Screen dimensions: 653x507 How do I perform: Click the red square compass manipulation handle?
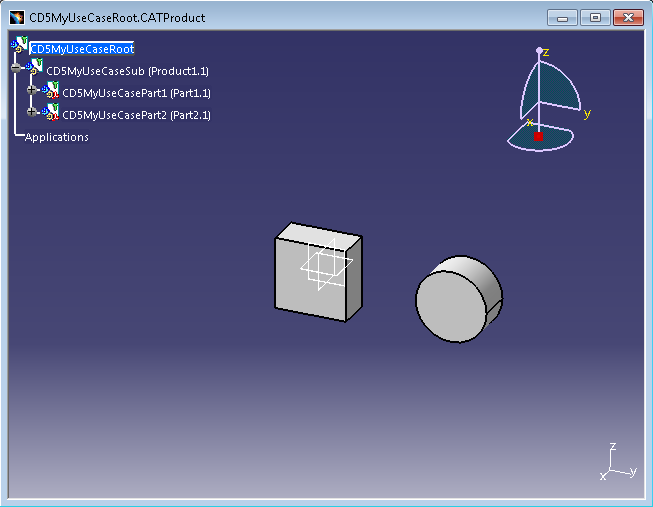point(538,136)
